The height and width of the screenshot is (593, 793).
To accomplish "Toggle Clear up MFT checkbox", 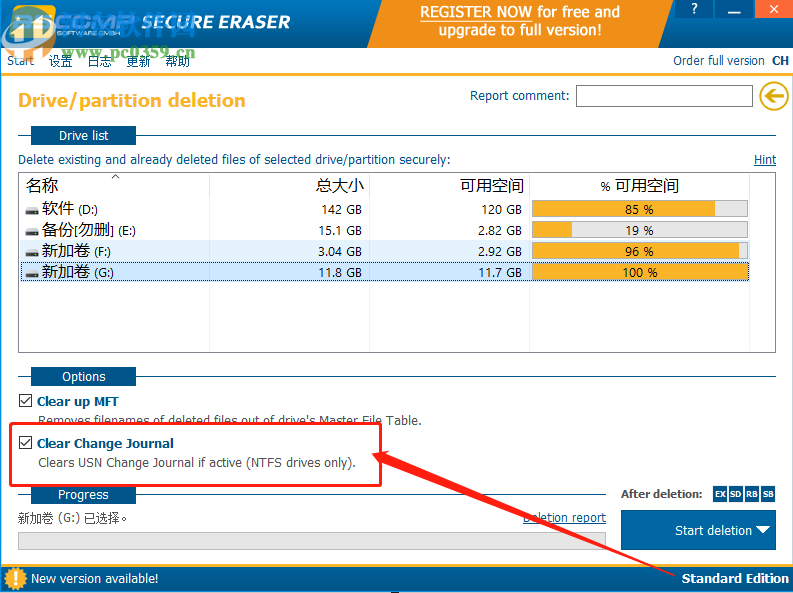I will pos(25,401).
